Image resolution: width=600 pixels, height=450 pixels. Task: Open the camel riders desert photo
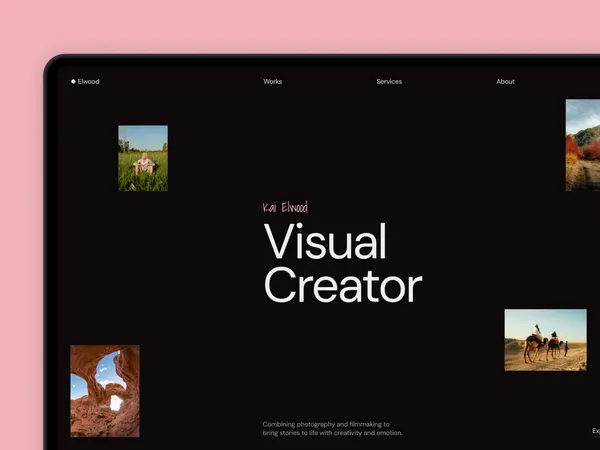545,340
